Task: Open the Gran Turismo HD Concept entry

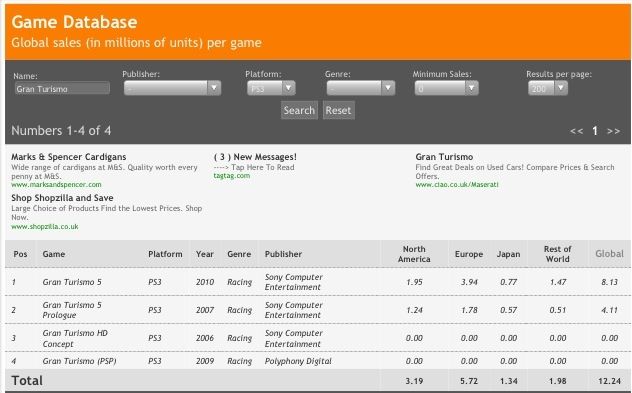Action: [75, 338]
